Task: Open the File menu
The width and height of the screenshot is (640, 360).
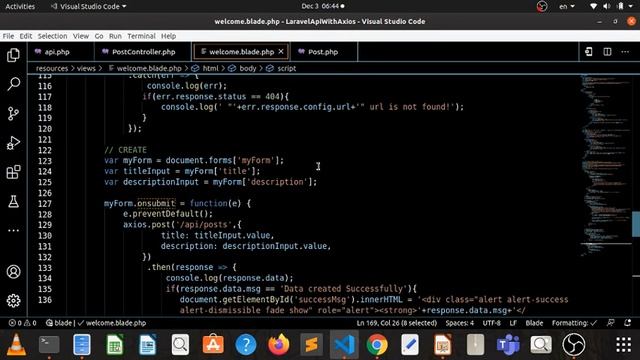Action: pyautogui.click(x=8, y=36)
